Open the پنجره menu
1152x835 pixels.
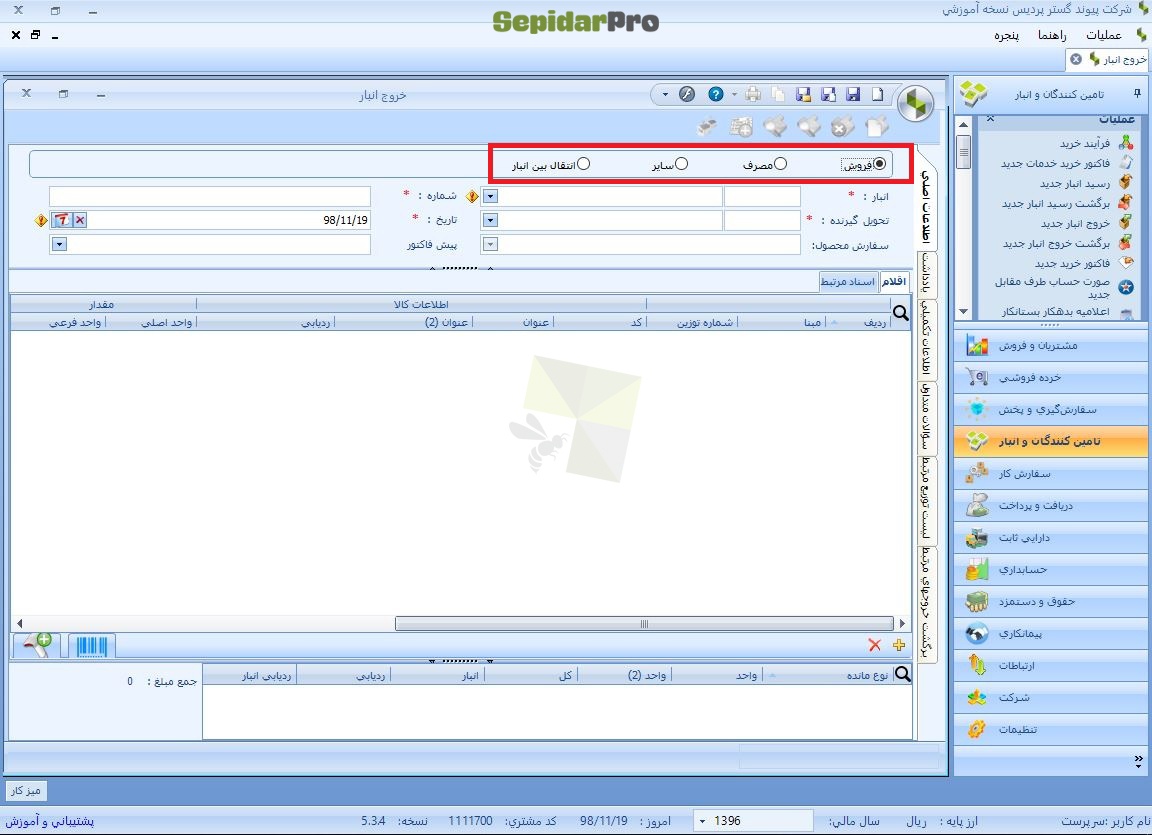[x=1007, y=35]
